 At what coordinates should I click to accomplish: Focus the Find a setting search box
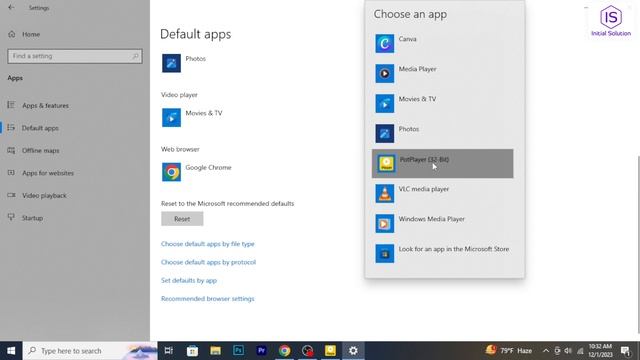tap(75, 56)
